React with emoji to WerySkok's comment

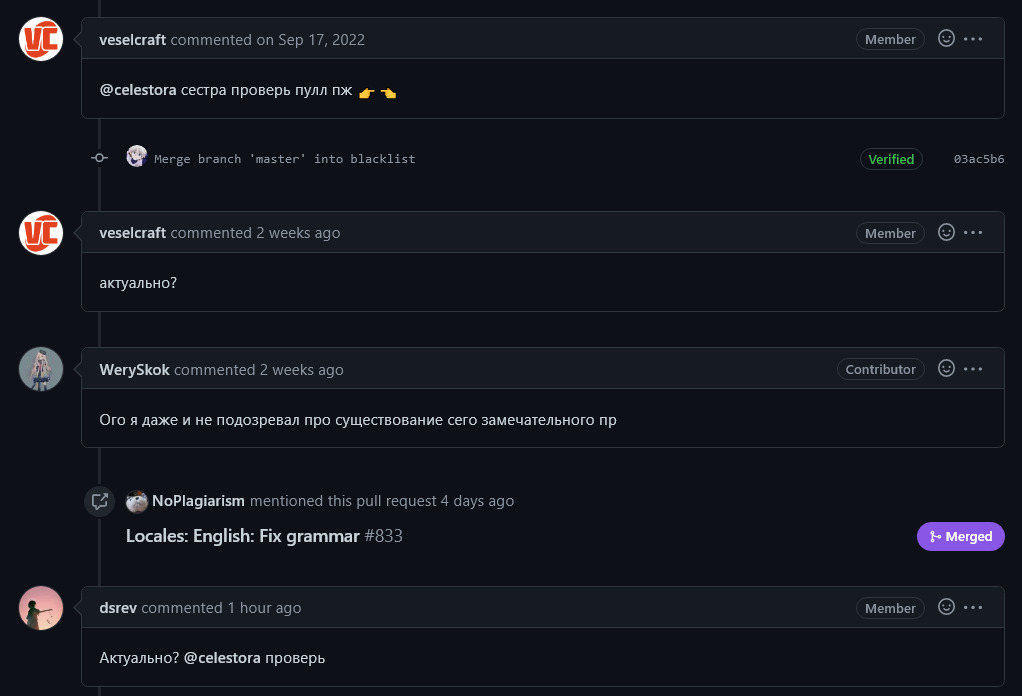(x=946, y=369)
